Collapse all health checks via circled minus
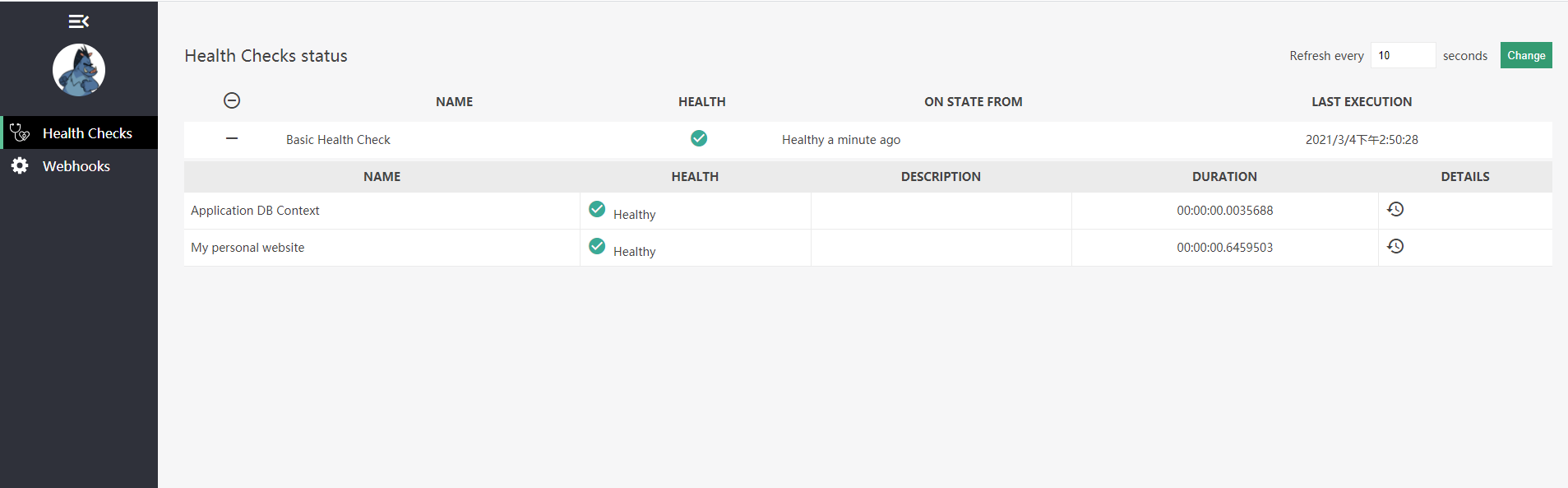The height and width of the screenshot is (488, 1568). [232, 100]
